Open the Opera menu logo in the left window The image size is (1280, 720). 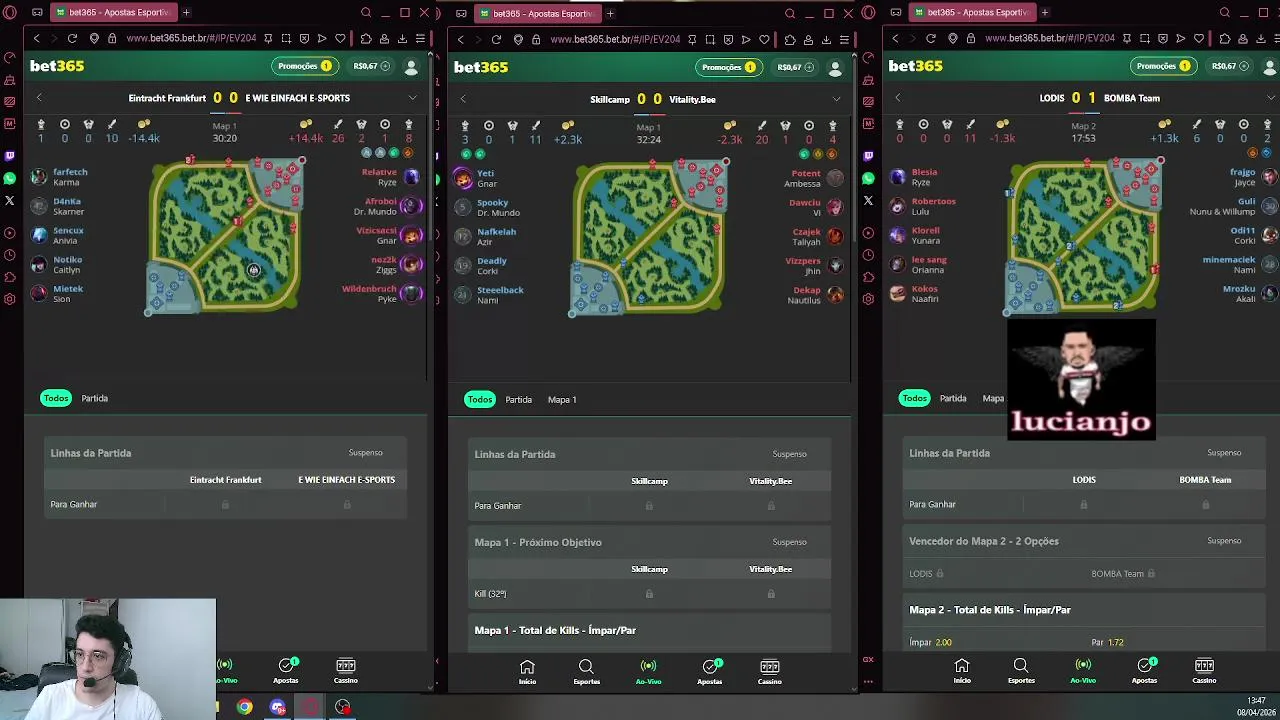(x=10, y=12)
